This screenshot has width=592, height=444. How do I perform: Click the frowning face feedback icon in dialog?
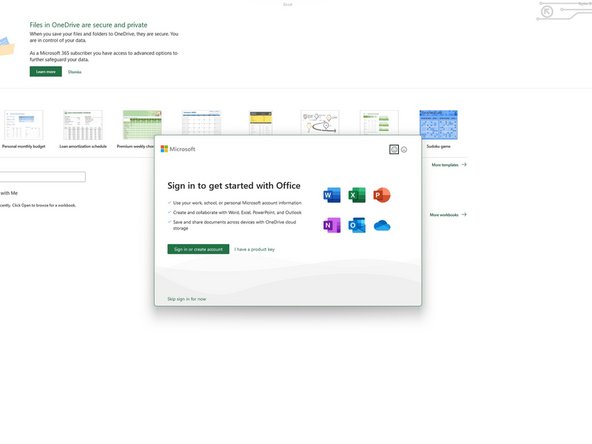(404, 150)
